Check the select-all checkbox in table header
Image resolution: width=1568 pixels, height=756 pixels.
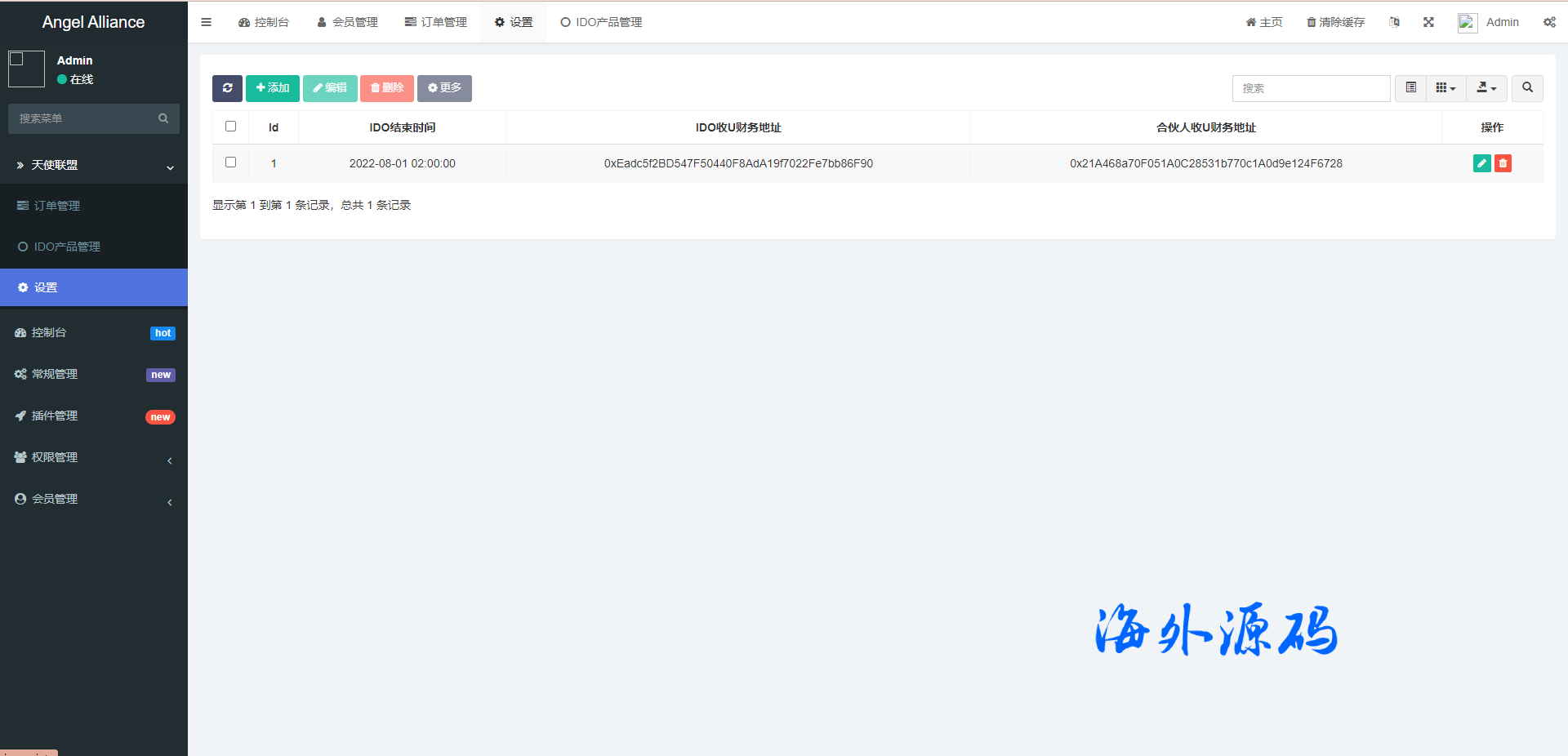click(x=230, y=127)
